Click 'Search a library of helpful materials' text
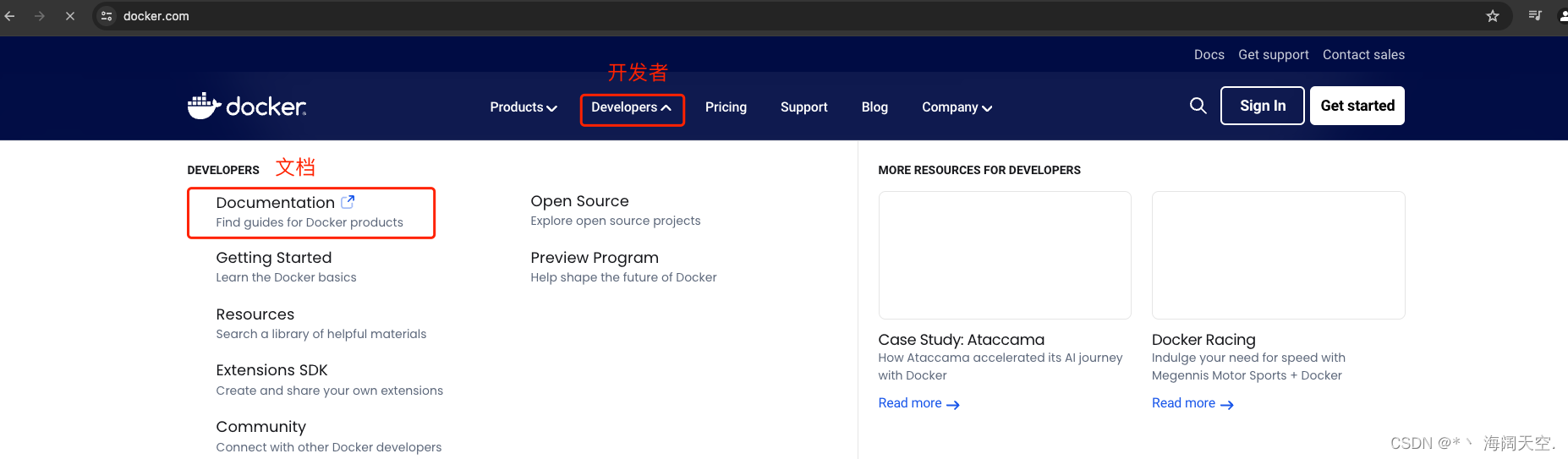This screenshot has height=459, width=1568. [x=321, y=334]
